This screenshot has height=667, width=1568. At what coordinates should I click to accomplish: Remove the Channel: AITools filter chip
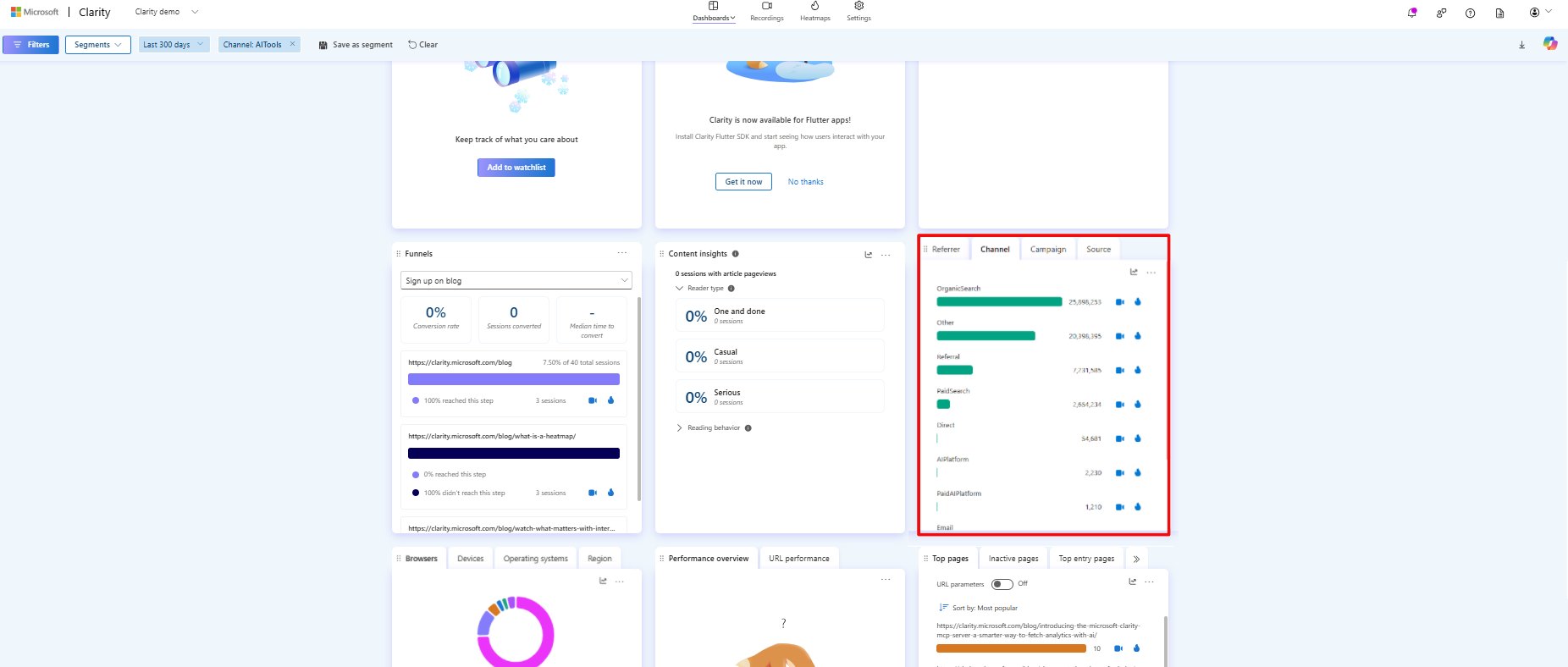(x=293, y=44)
